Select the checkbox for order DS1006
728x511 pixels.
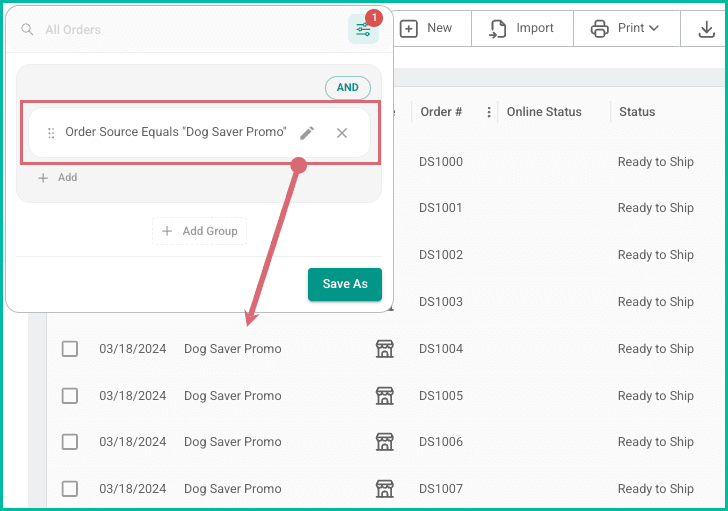point(70,442)
